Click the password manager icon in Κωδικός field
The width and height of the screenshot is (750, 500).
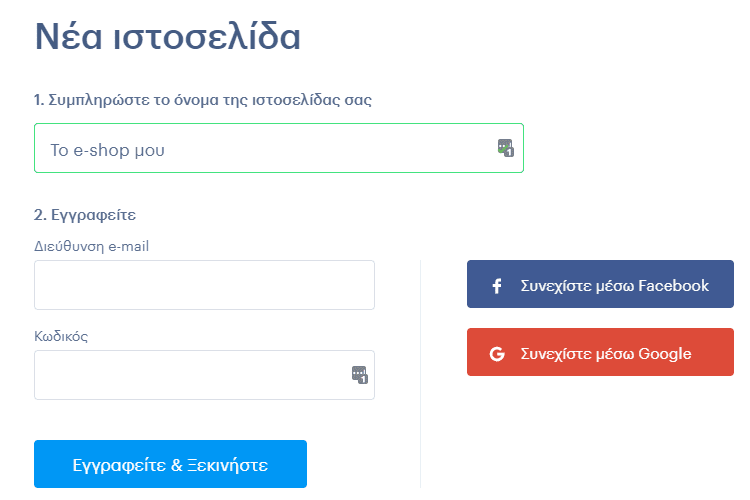(360, 375)
